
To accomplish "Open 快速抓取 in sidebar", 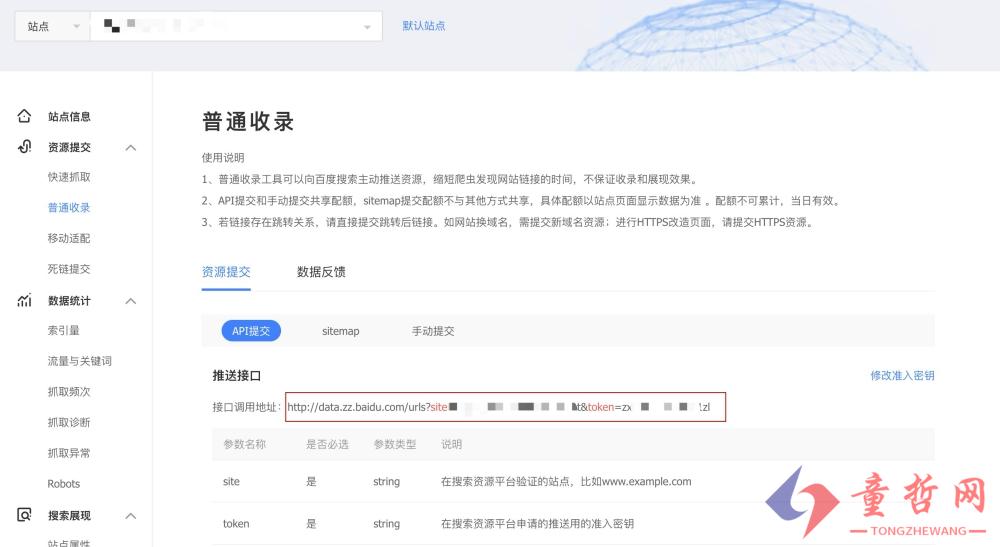I will (69, 177).
